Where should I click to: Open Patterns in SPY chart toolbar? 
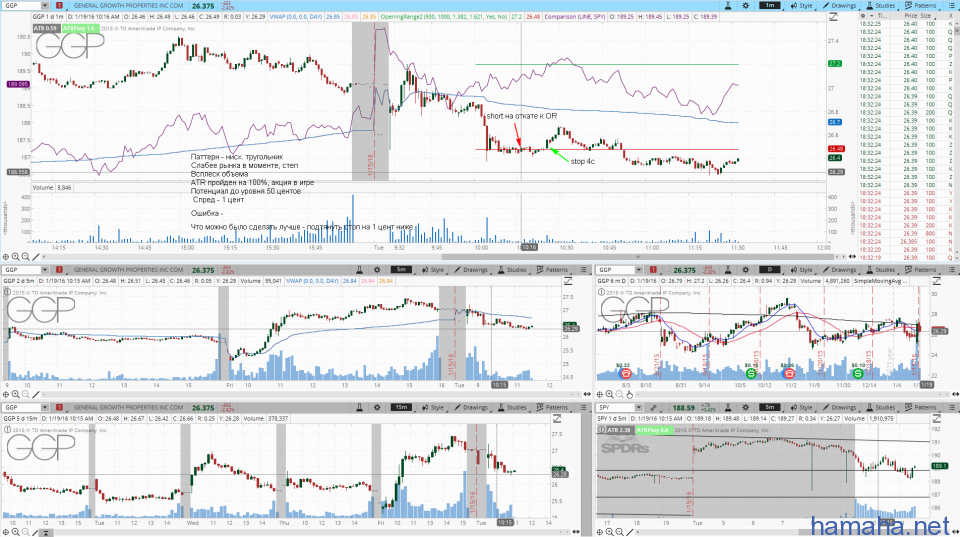921,407
